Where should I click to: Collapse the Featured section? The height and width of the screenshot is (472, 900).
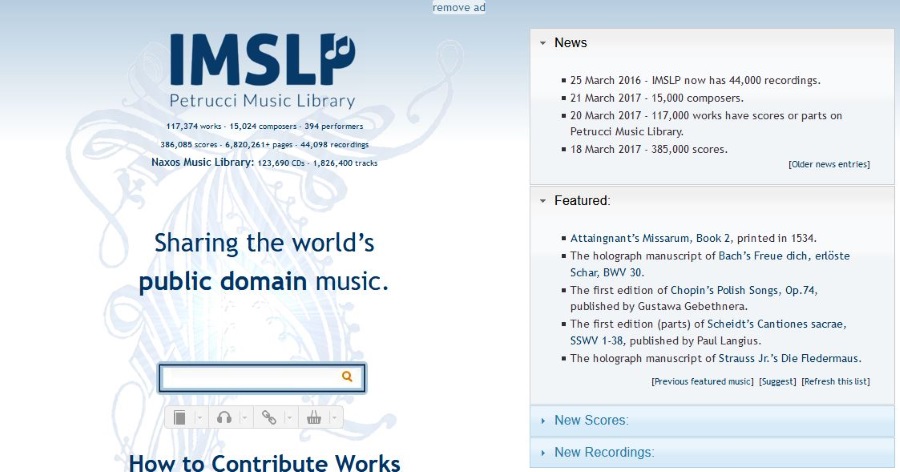(x=543, y=201)
